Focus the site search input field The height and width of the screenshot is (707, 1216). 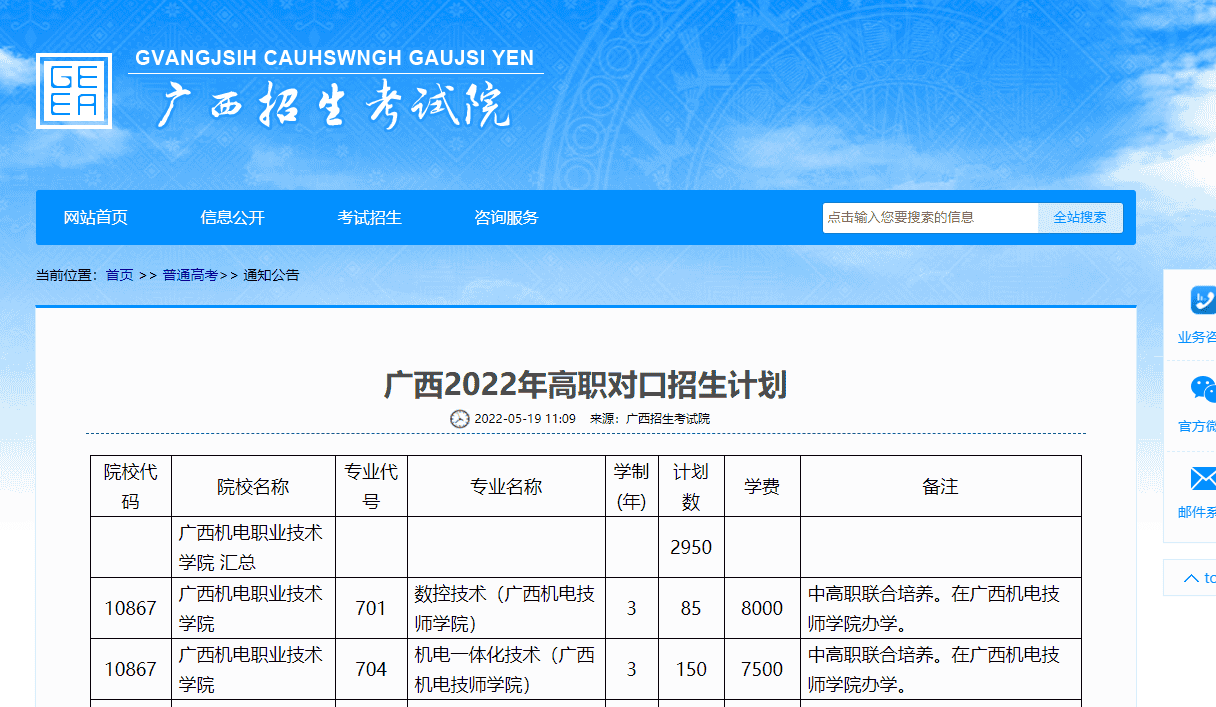pos(930,218)
